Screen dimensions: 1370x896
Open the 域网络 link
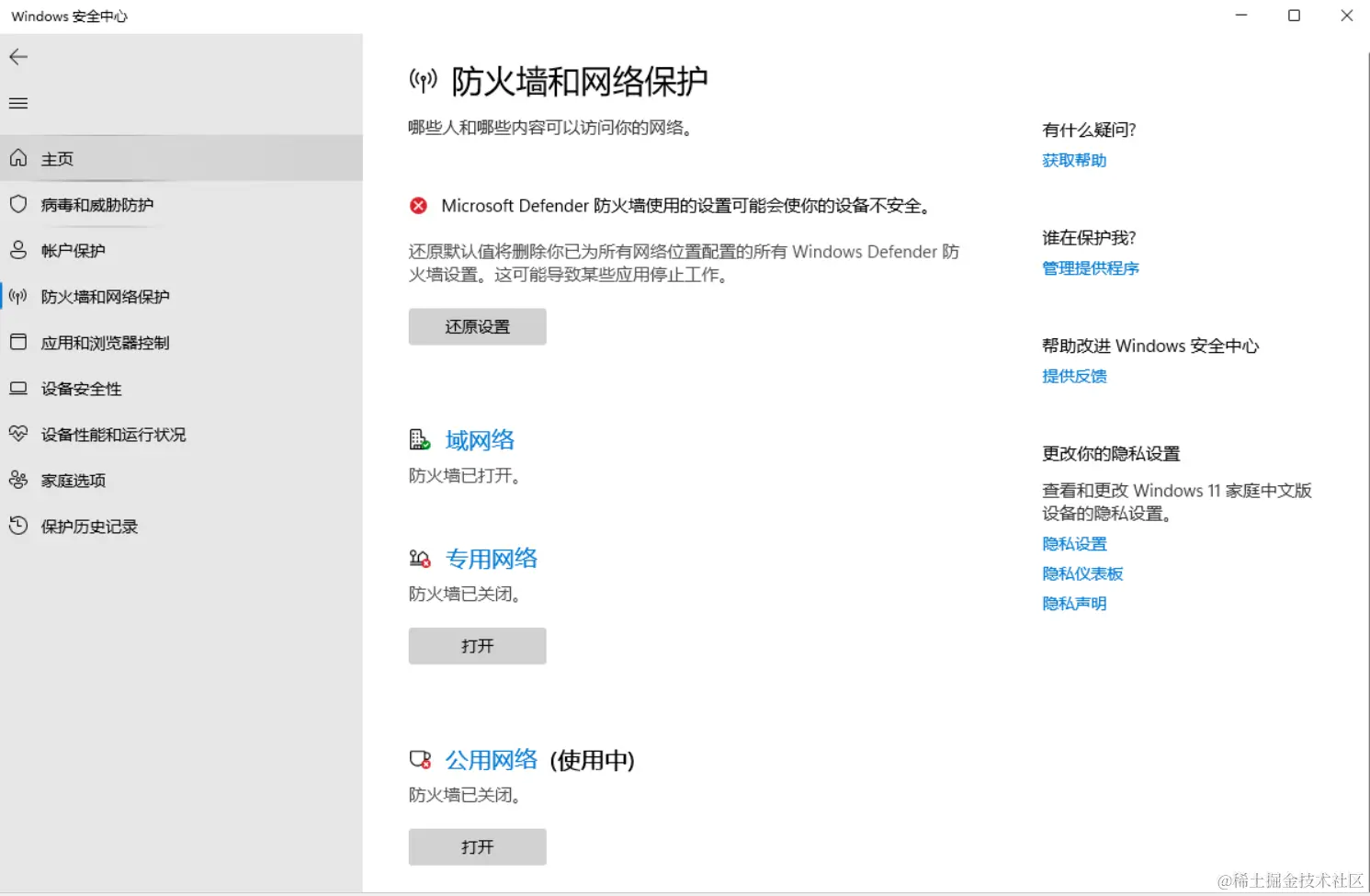point(480,440)
